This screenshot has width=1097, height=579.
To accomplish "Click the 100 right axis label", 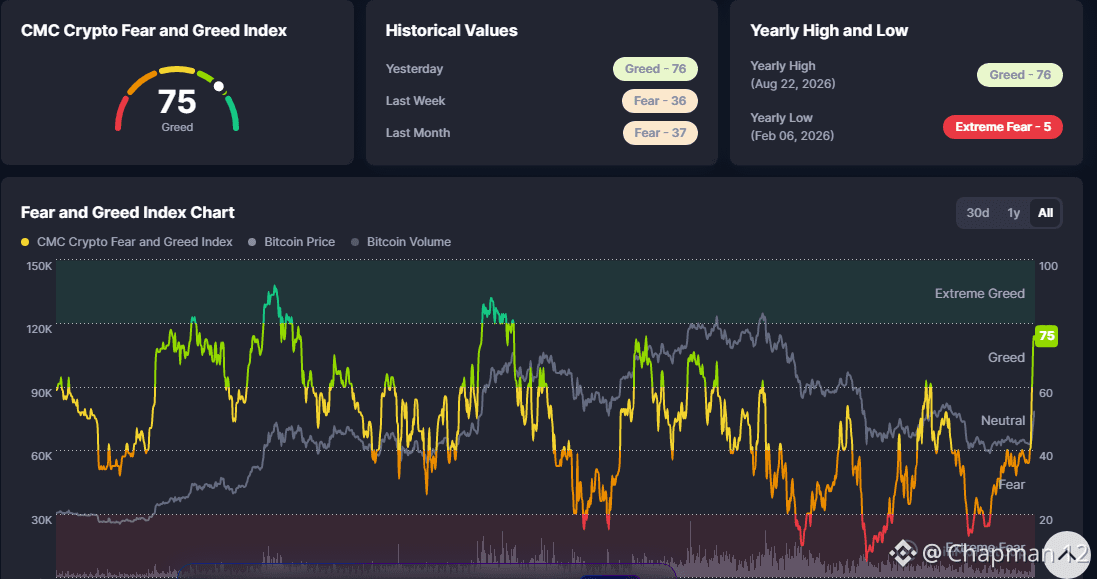I will pyautogui.click(x=1048, y=266).
